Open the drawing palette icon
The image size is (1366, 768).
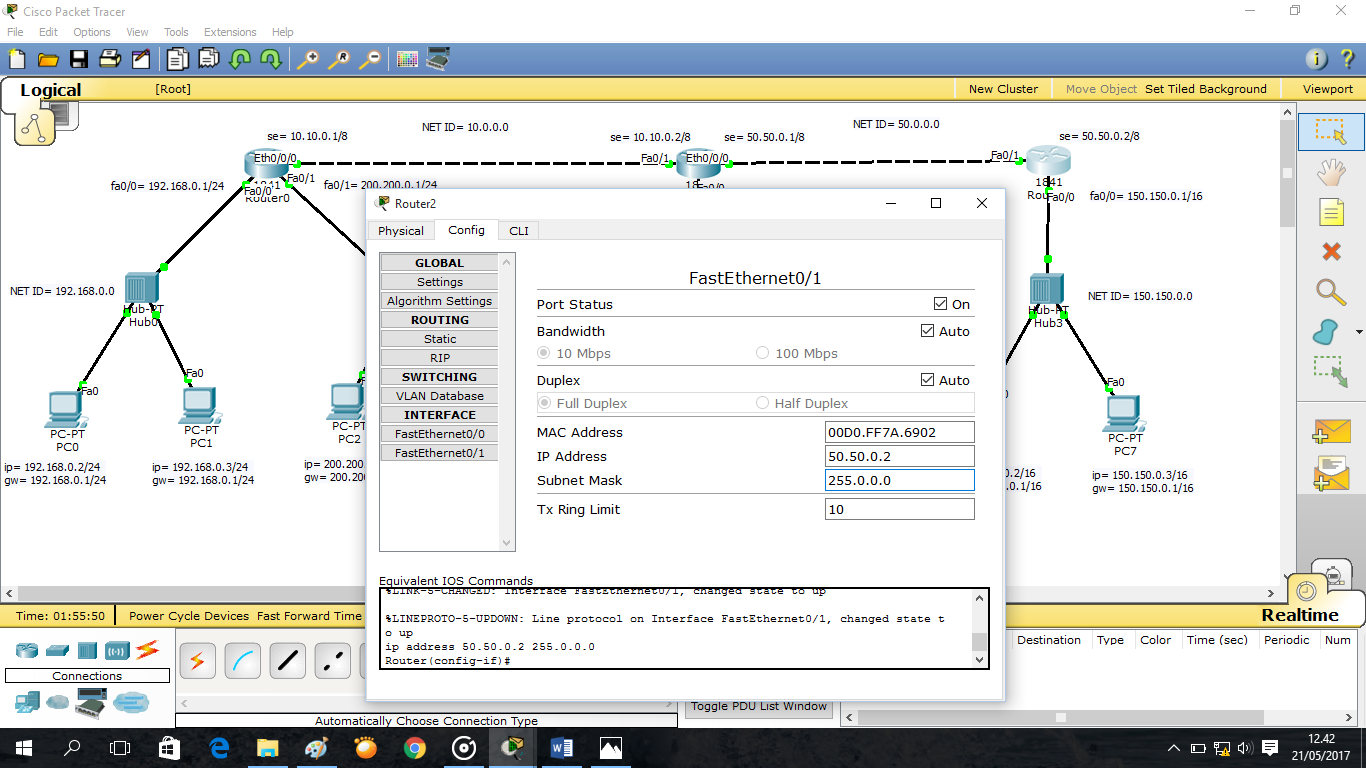click(407, 59)
